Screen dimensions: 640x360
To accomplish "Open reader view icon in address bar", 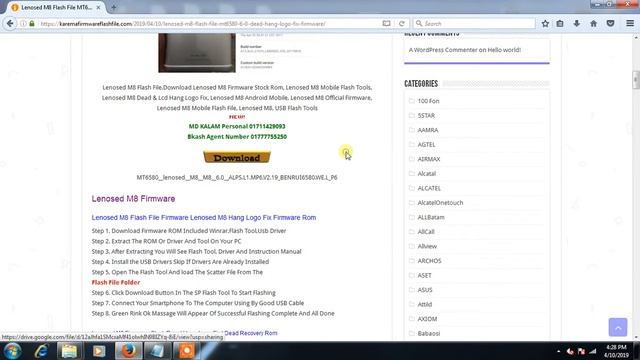I will 386,24.
